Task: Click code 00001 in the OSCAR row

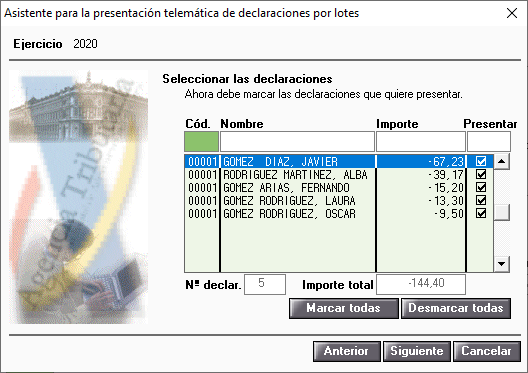Action: (x=203, y=214)
